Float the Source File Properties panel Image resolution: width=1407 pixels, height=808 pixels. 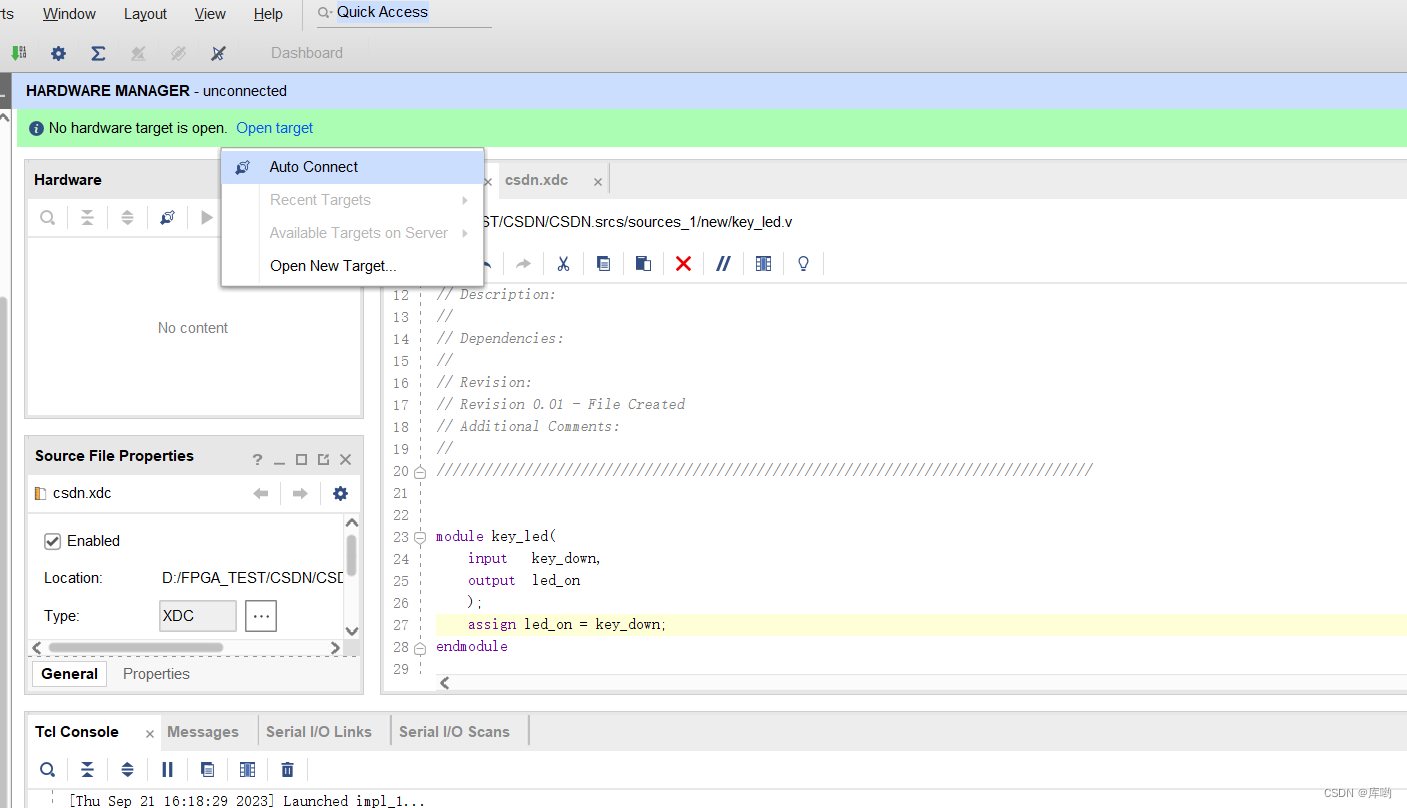pyautogui.click(x=323, y=460)
